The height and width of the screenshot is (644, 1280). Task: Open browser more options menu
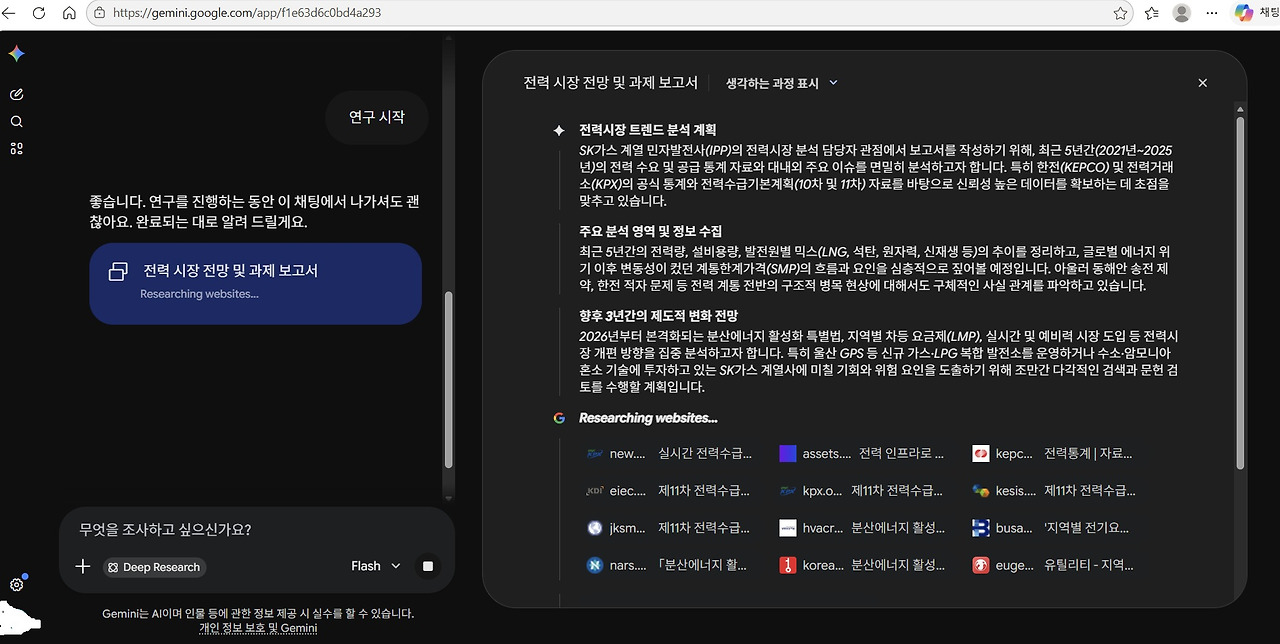point(1212,13)
